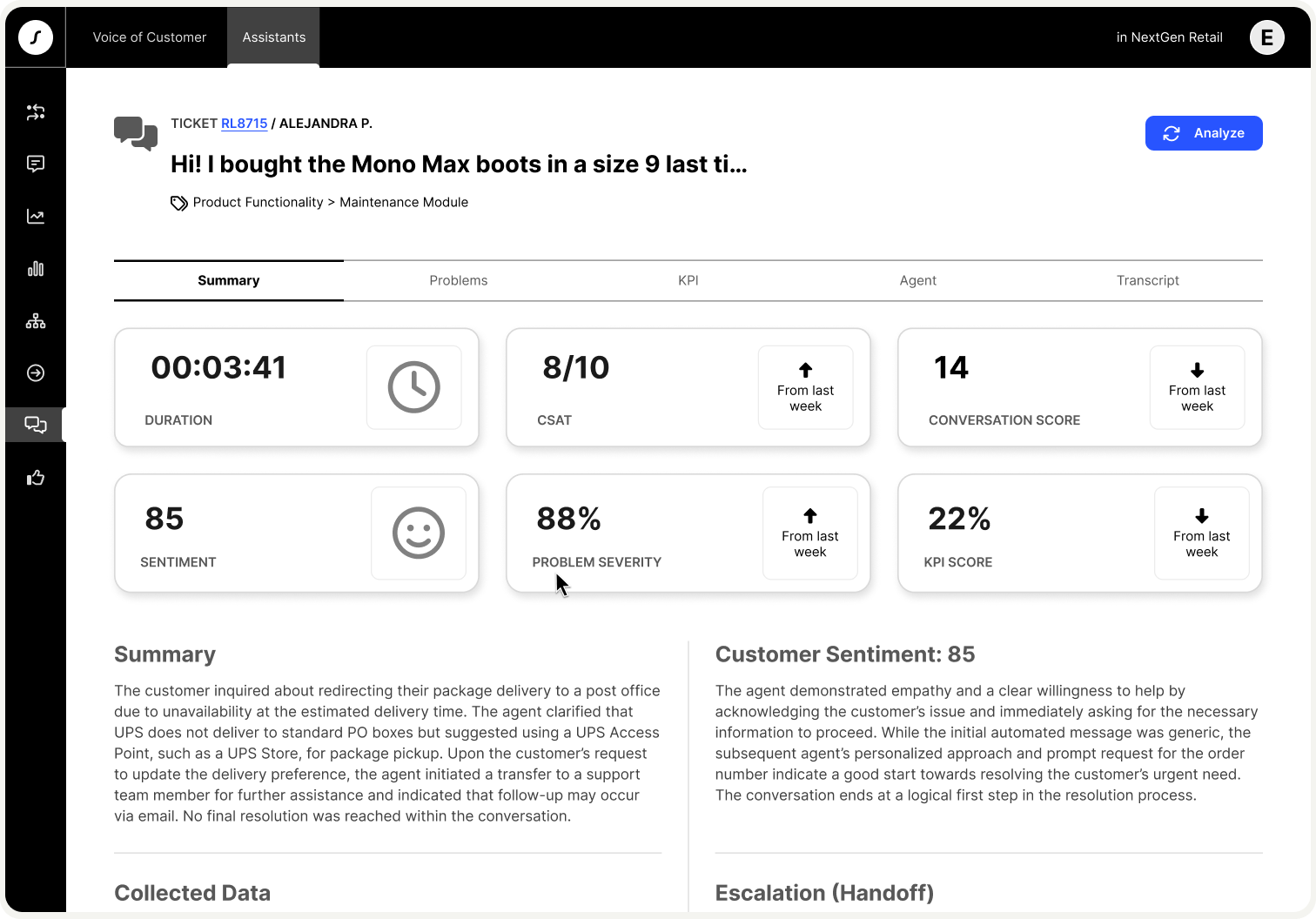Open the org hierarchy sidebar icon
Viewport: 1316px width, 919px height.
(36, 321)
